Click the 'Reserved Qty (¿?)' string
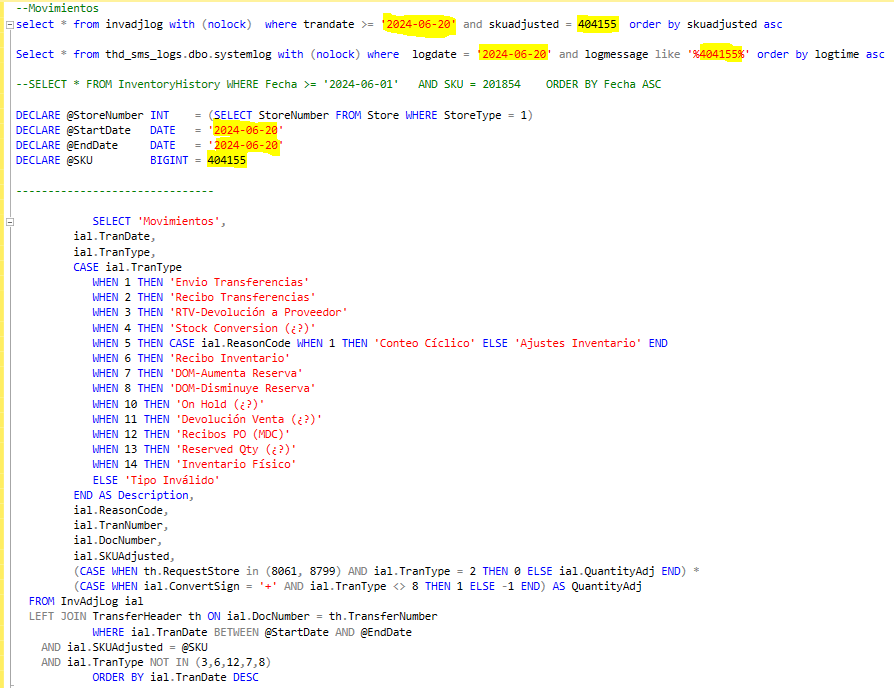This screenshot has height=688, width=894. (x=236, y=449)
